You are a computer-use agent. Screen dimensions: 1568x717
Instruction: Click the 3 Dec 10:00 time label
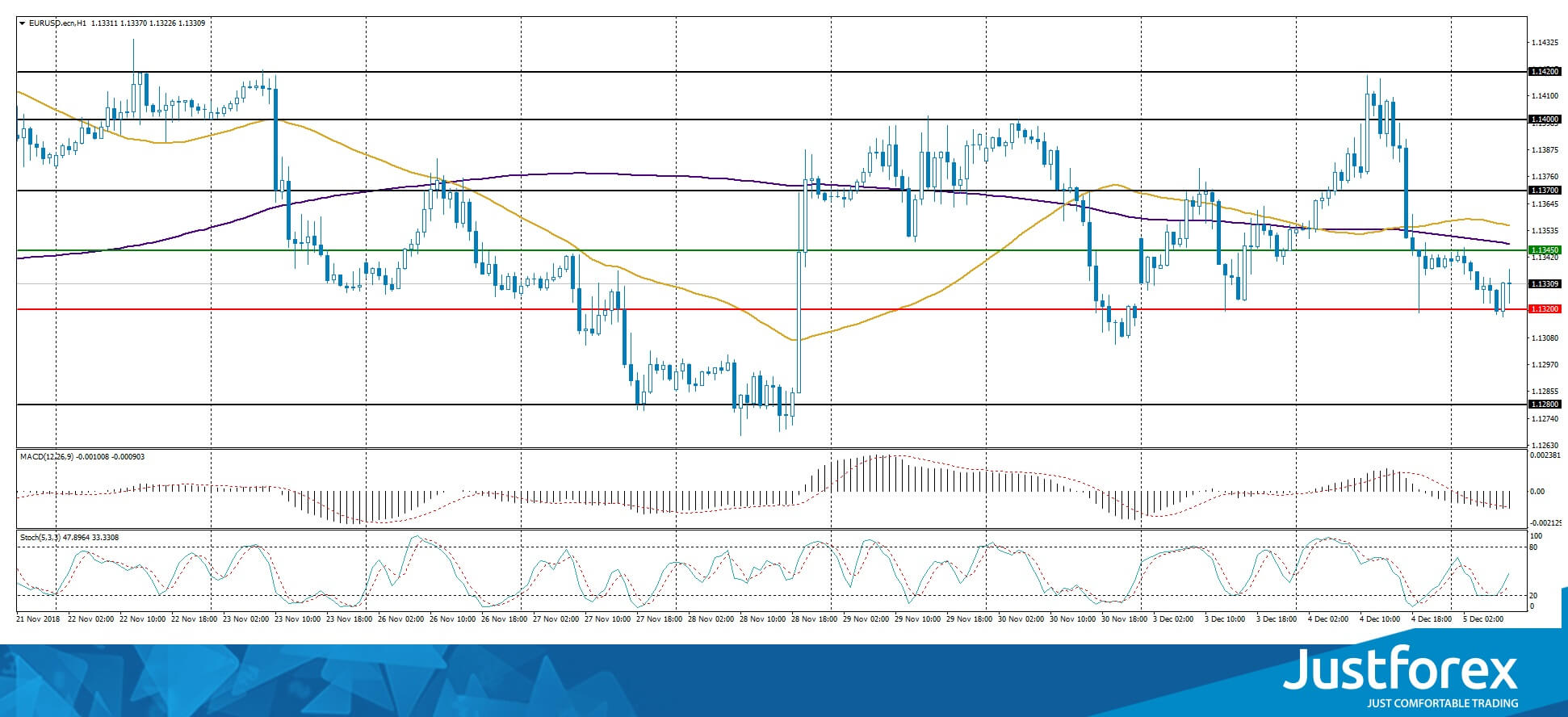pyautogui.click(x=1226, y=619)
